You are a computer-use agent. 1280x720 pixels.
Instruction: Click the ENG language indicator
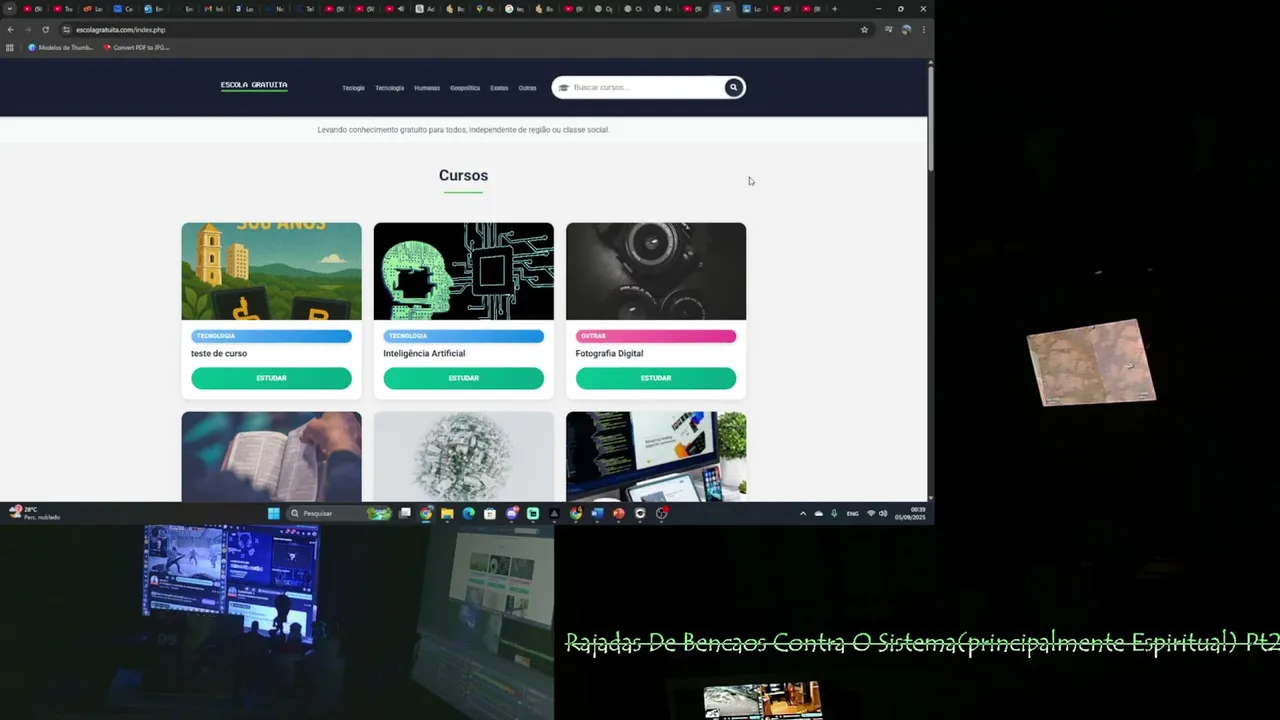[x=852, y=513]
